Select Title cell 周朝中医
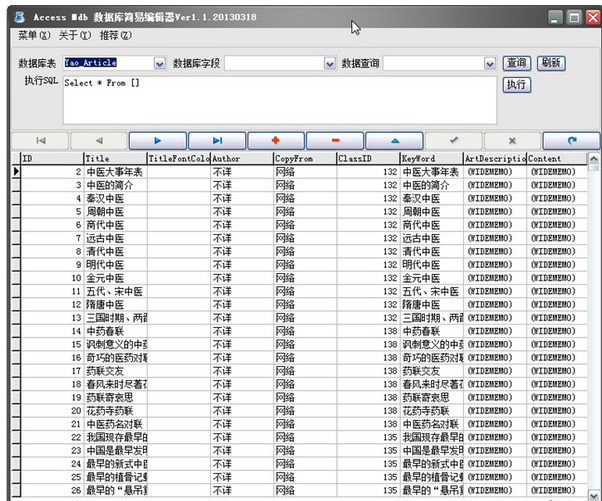Image resolution: width=602 pixels, height=501 pixels. click(115, 212)
